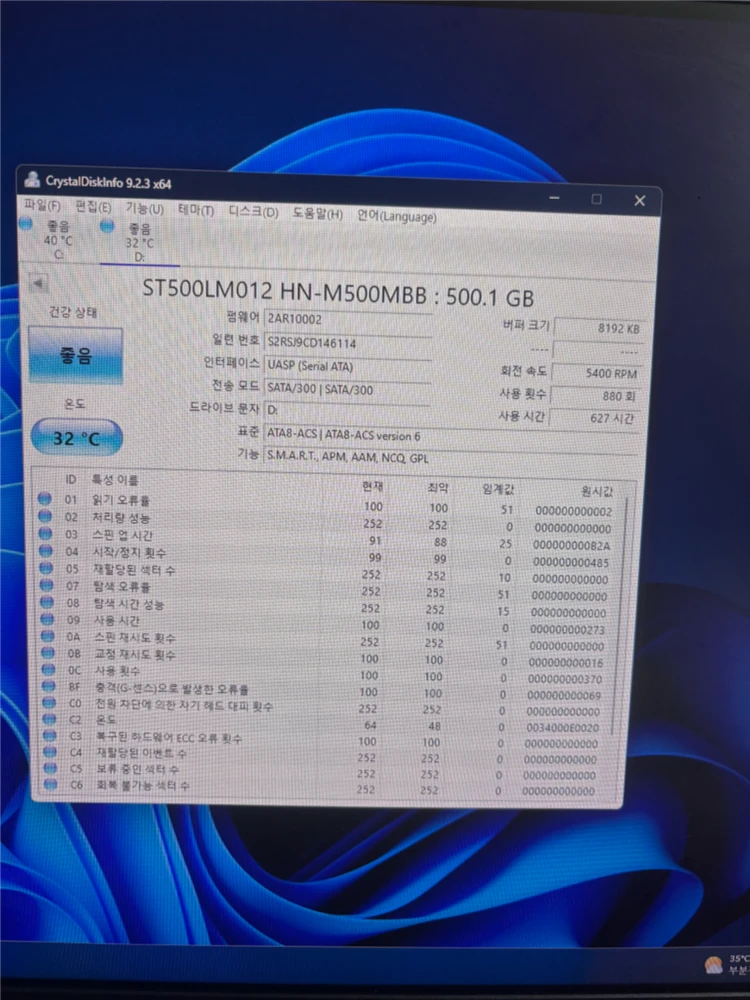Click status icon for 03 스핀 업 시간
The width and height of the screenshot is (750, 1000).
click(x=45, y=533)
